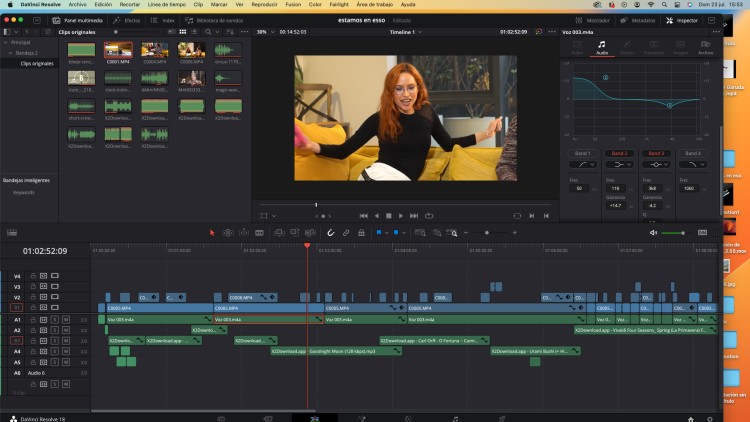
Task: Open Band 1 filter type dropdown
Action: (x=583, y=165)
